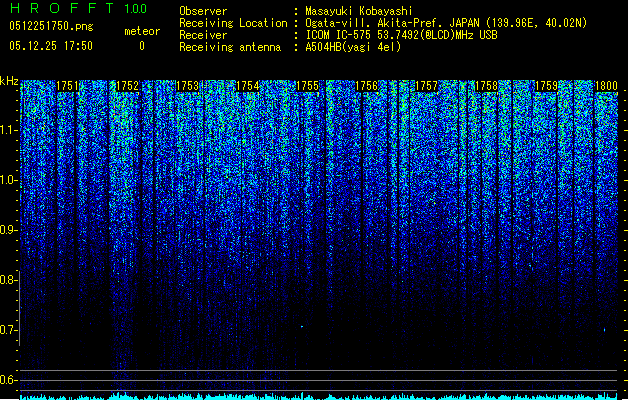Screen dimensions: 629x400
Task: Click the 1754 time marker
Action: pyautogui.click(x=248, y=86)
